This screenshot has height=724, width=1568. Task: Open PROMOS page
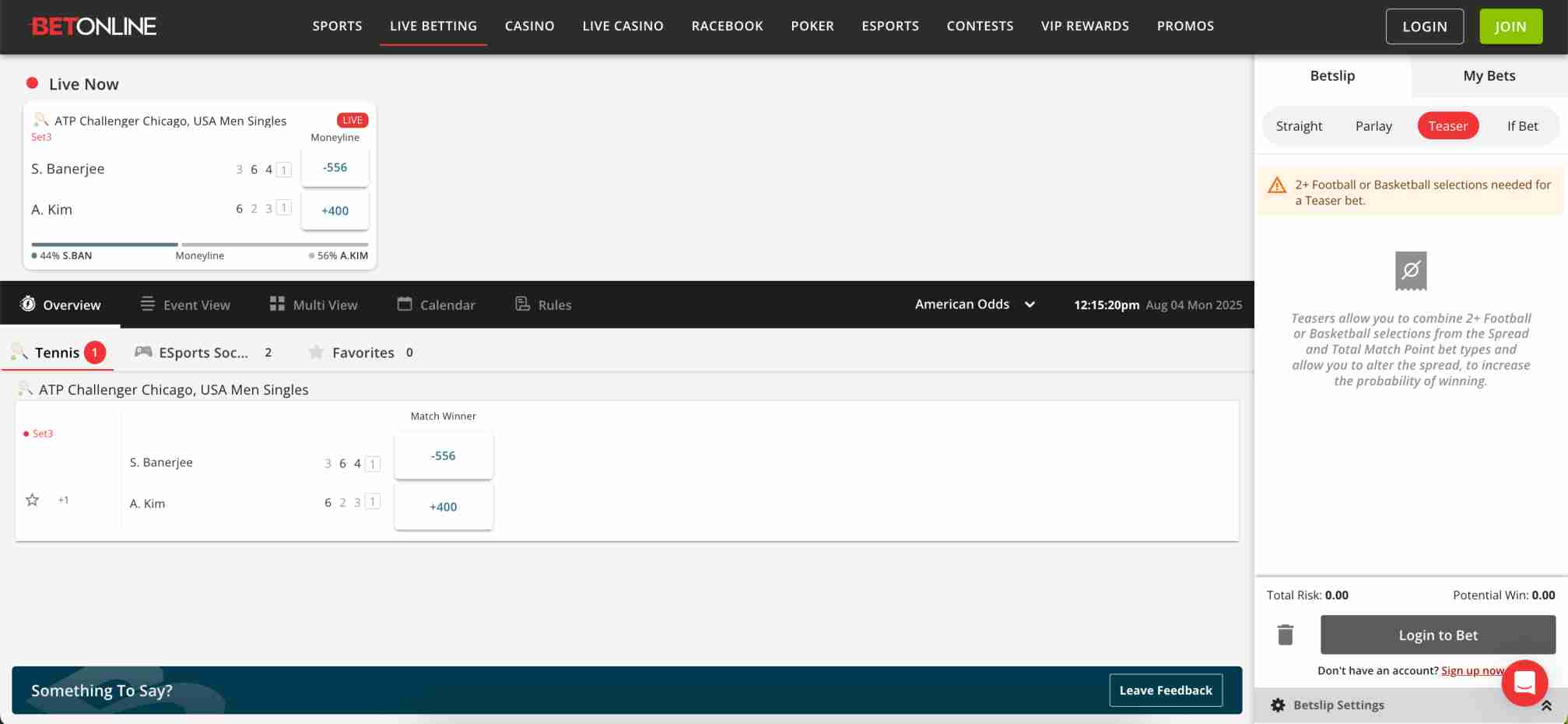[x=1185, y=26]
